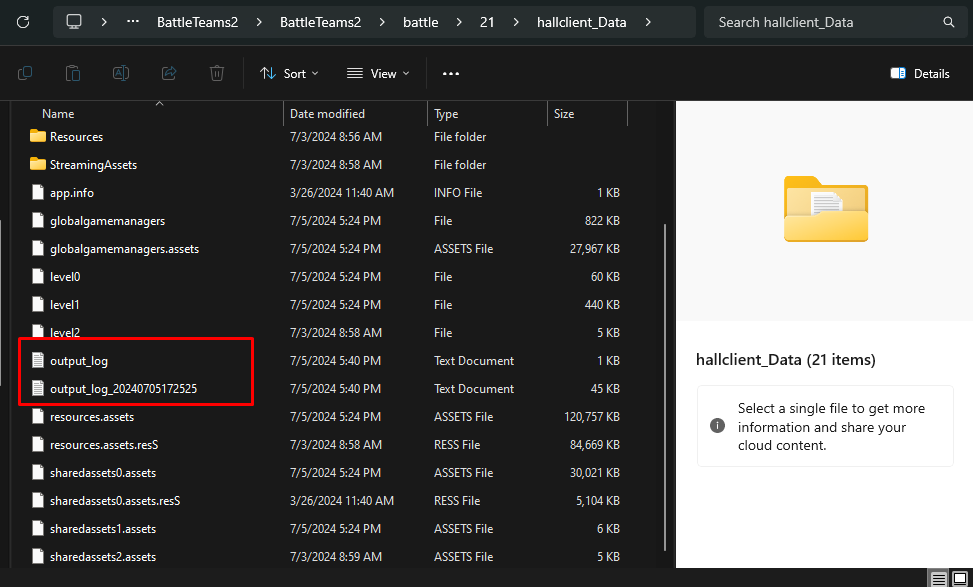
Task: Click the Resources folder icon
Action: (x=38, y=136)
